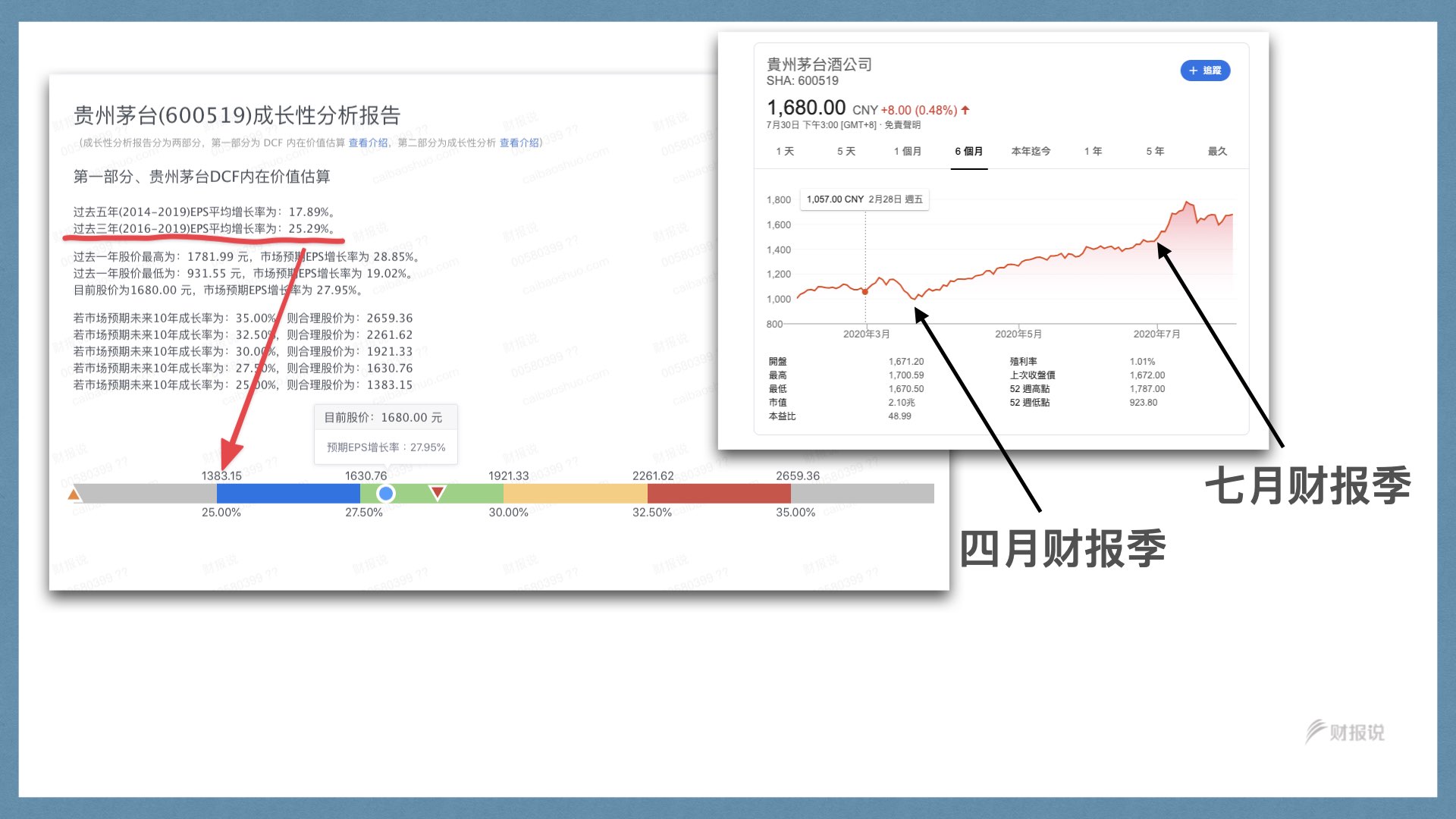
Task: Click the orange up triangle at bar start
Action: click(x=74, y=494)
